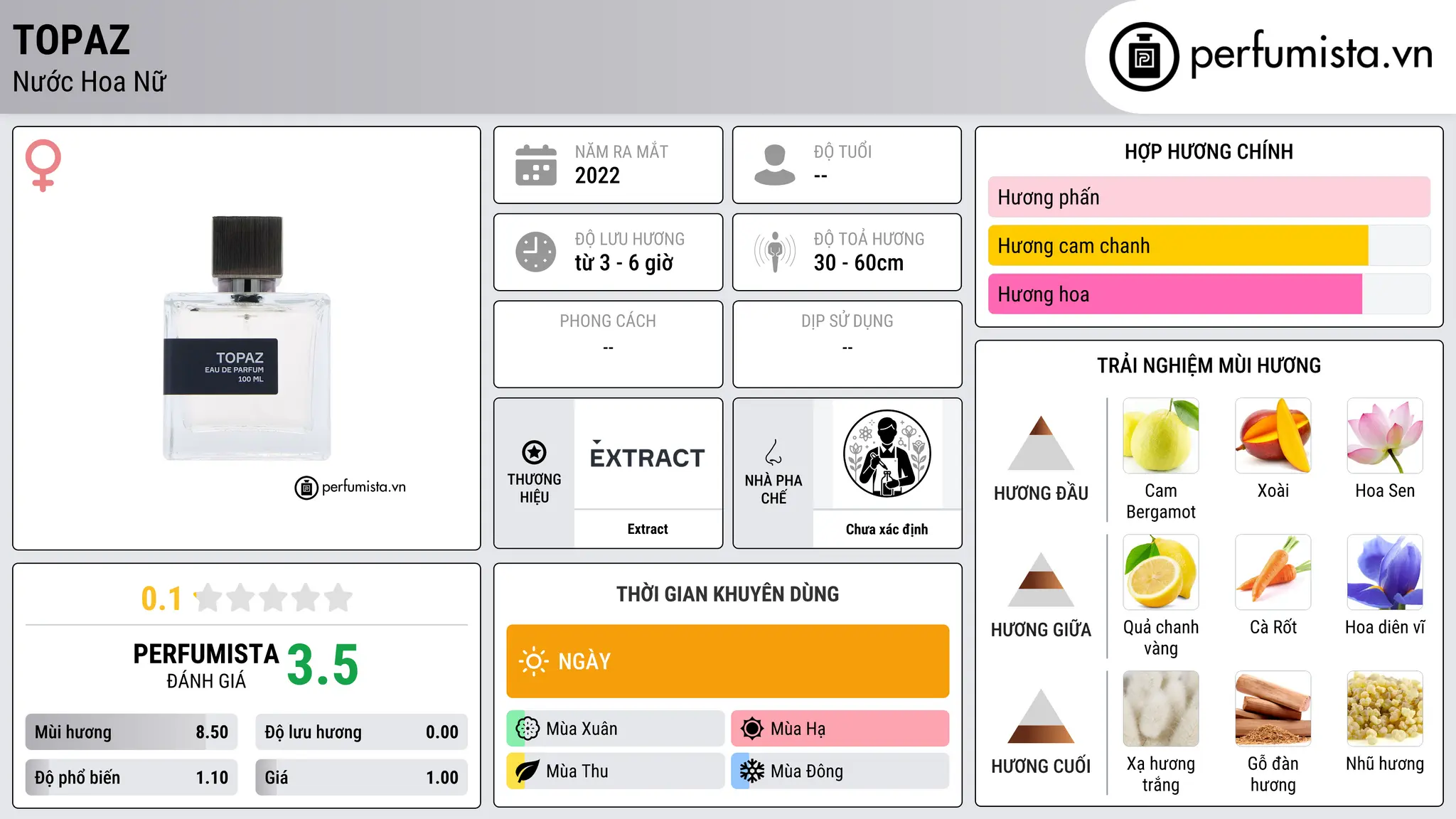The height and width of the screenshot is (819, 1456).
Task: Select the Xạ hương trắng musk image
Action: coord(1161,709)
